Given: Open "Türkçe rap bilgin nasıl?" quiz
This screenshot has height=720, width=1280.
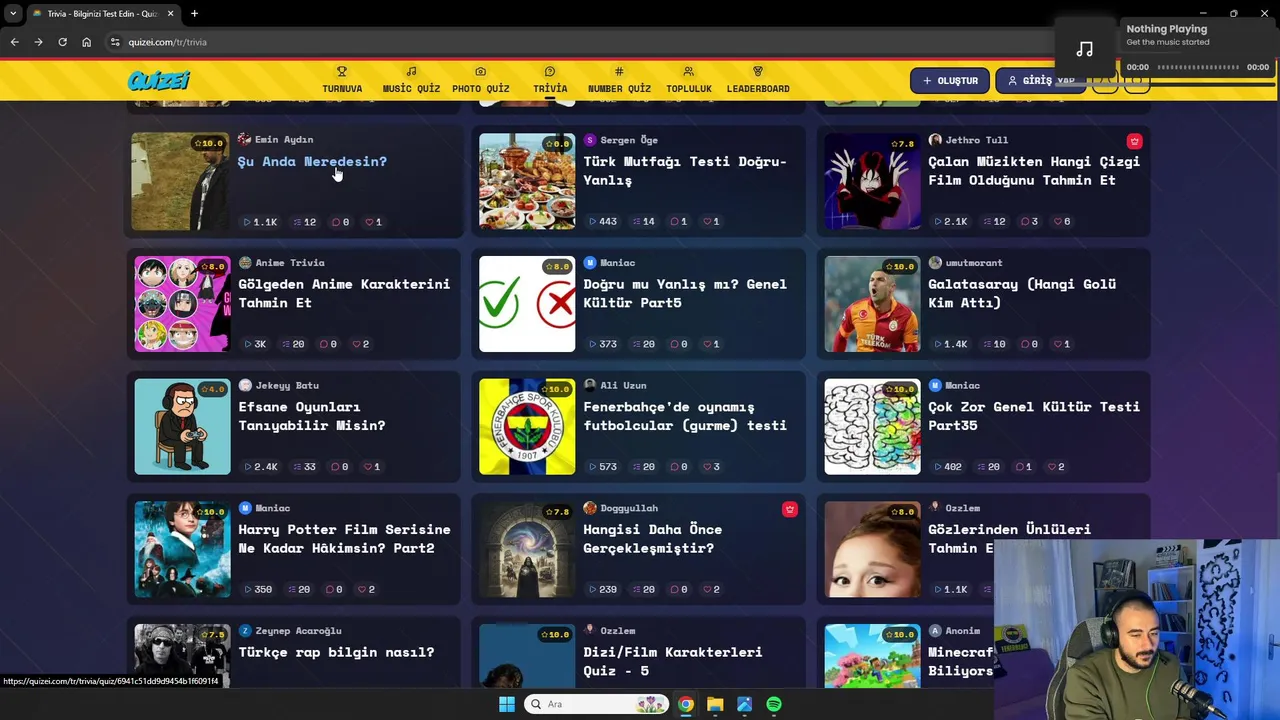Looking at the screenshot, I should pyautogui.click(x=336, y=652).
